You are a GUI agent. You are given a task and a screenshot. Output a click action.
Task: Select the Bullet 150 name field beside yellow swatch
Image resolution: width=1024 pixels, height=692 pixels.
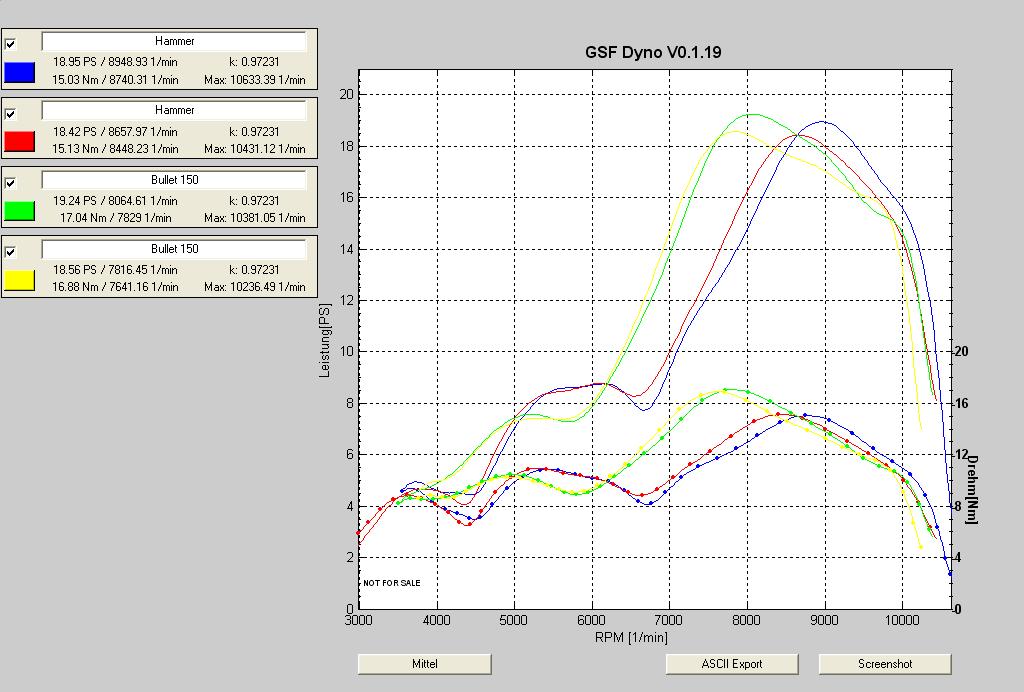coord(174,248)
